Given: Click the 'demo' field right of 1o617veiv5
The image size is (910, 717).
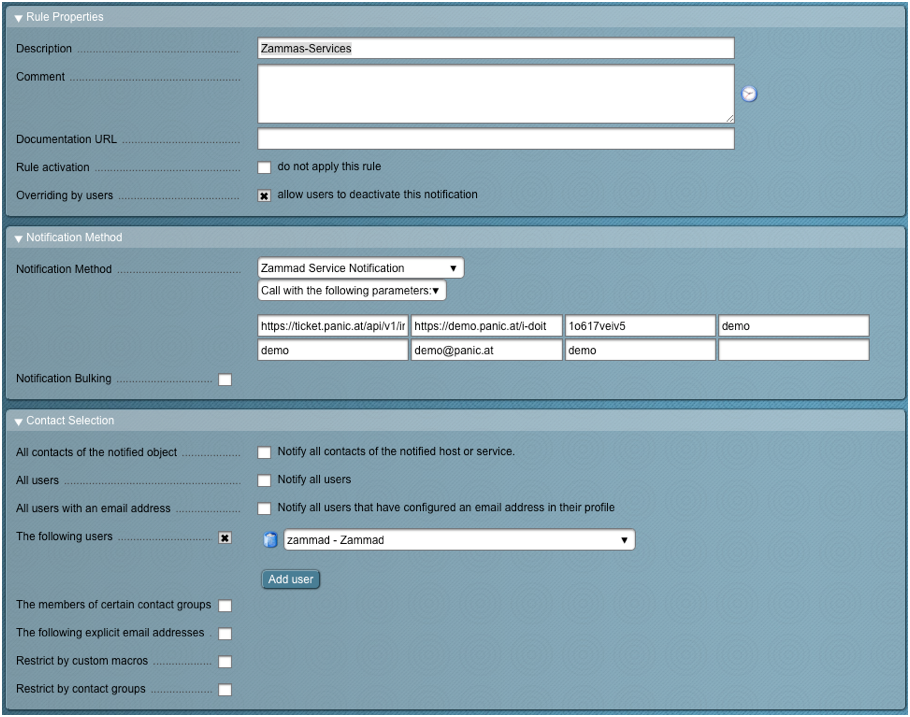Looking at the screenshot, I should tap(793, 326).
